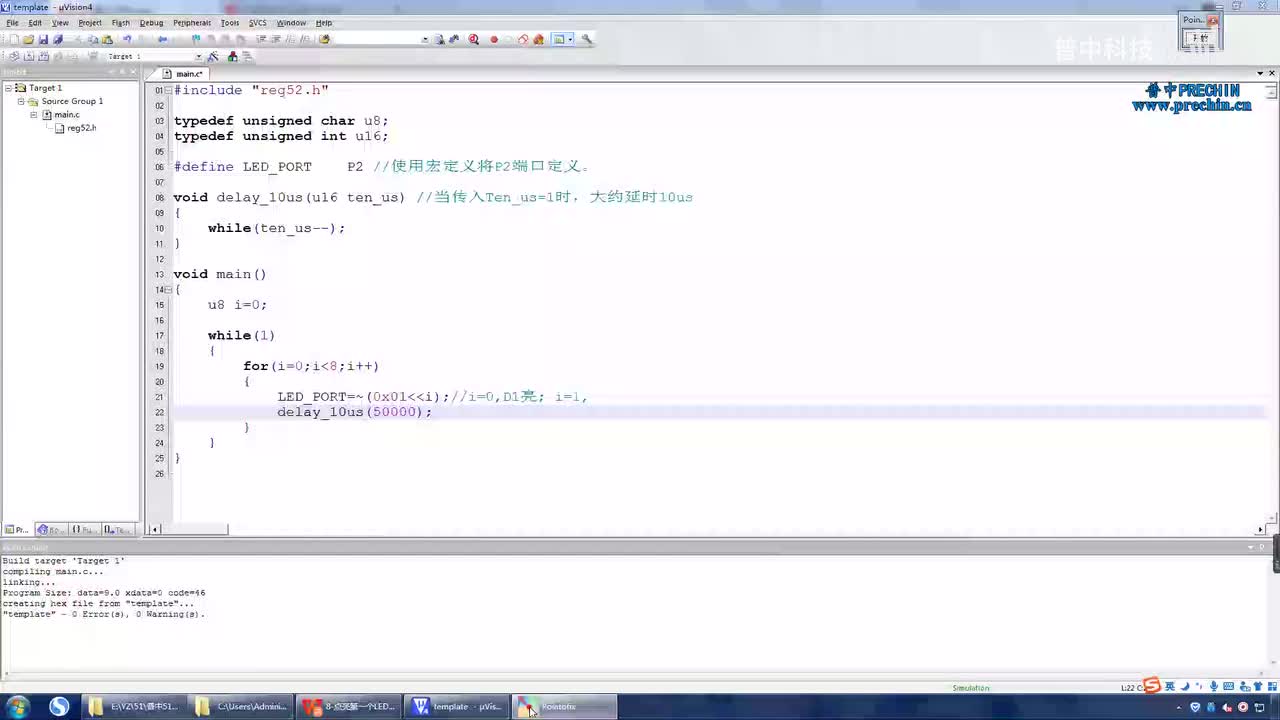
Task: Open the Flash menu
Action: tap(121, 22)
